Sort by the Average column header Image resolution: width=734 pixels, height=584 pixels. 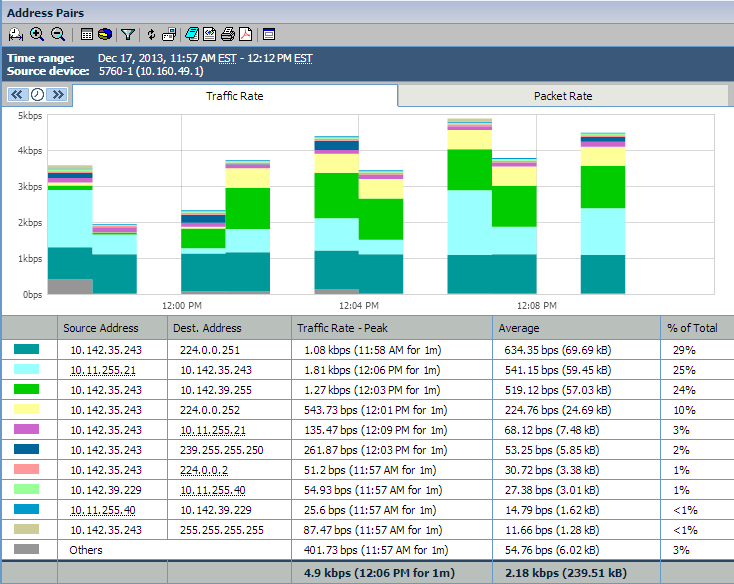[x=519, y=328]
